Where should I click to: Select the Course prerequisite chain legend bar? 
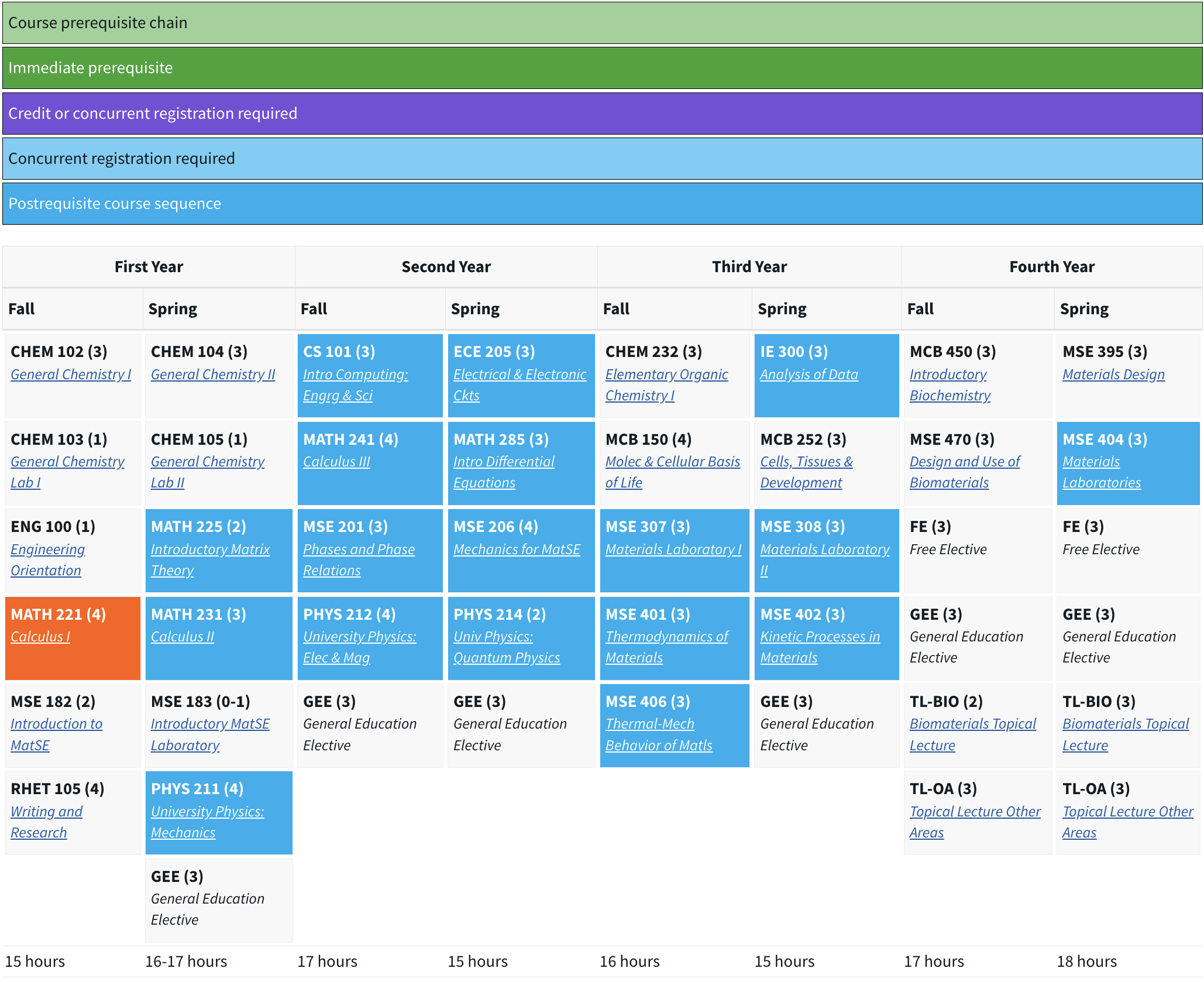coord(602,23)
